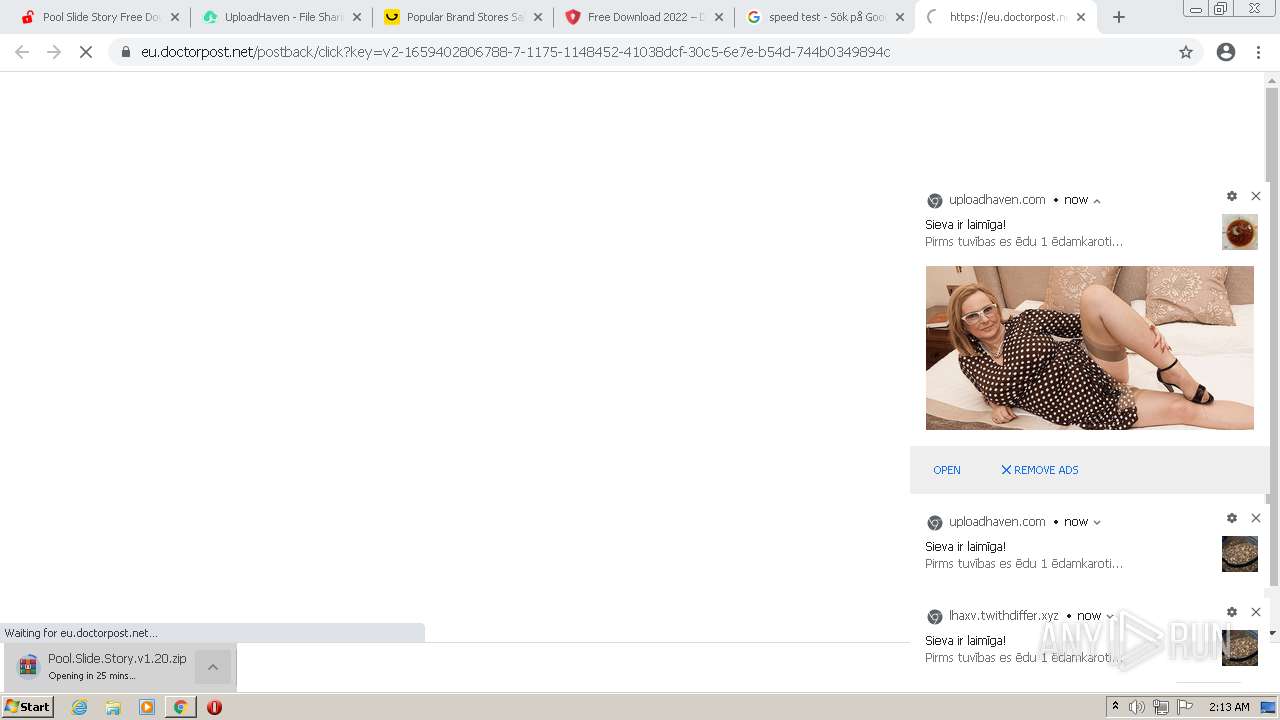This screenshot has width=1280, height=720.
Task: Switch to Pool Slide Story Free Download tab
Action: pyautogui.click(x=100, y=17)
